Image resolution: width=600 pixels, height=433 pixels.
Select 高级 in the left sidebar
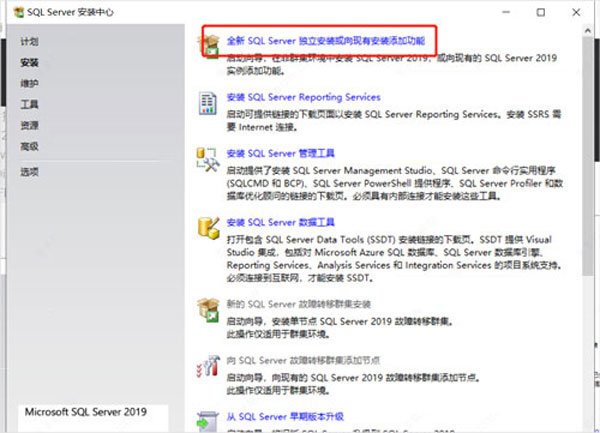coord(29,146)
